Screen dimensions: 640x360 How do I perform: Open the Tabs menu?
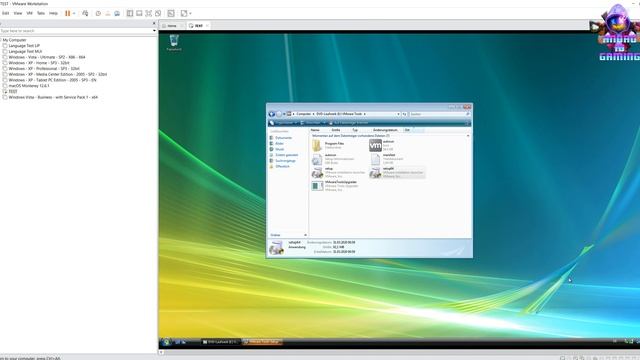click(x=41, y=13)
